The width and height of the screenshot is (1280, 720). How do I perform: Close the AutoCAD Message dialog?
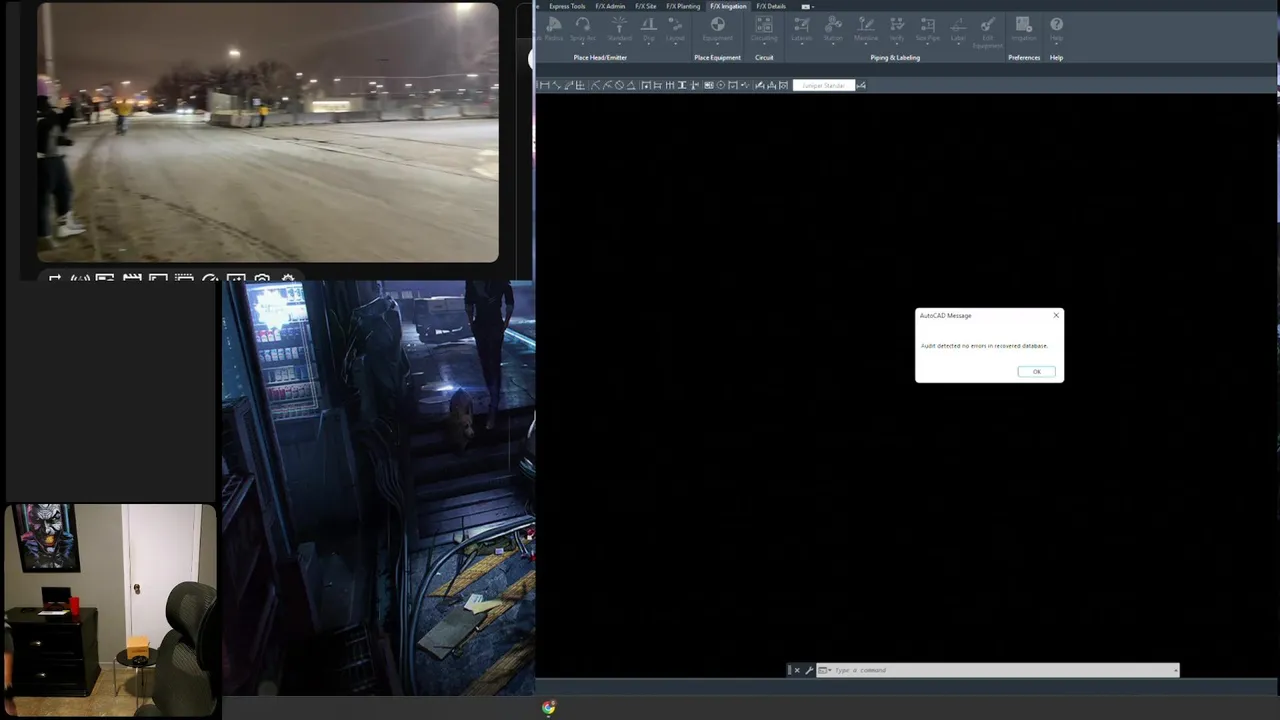point(1056,316)
